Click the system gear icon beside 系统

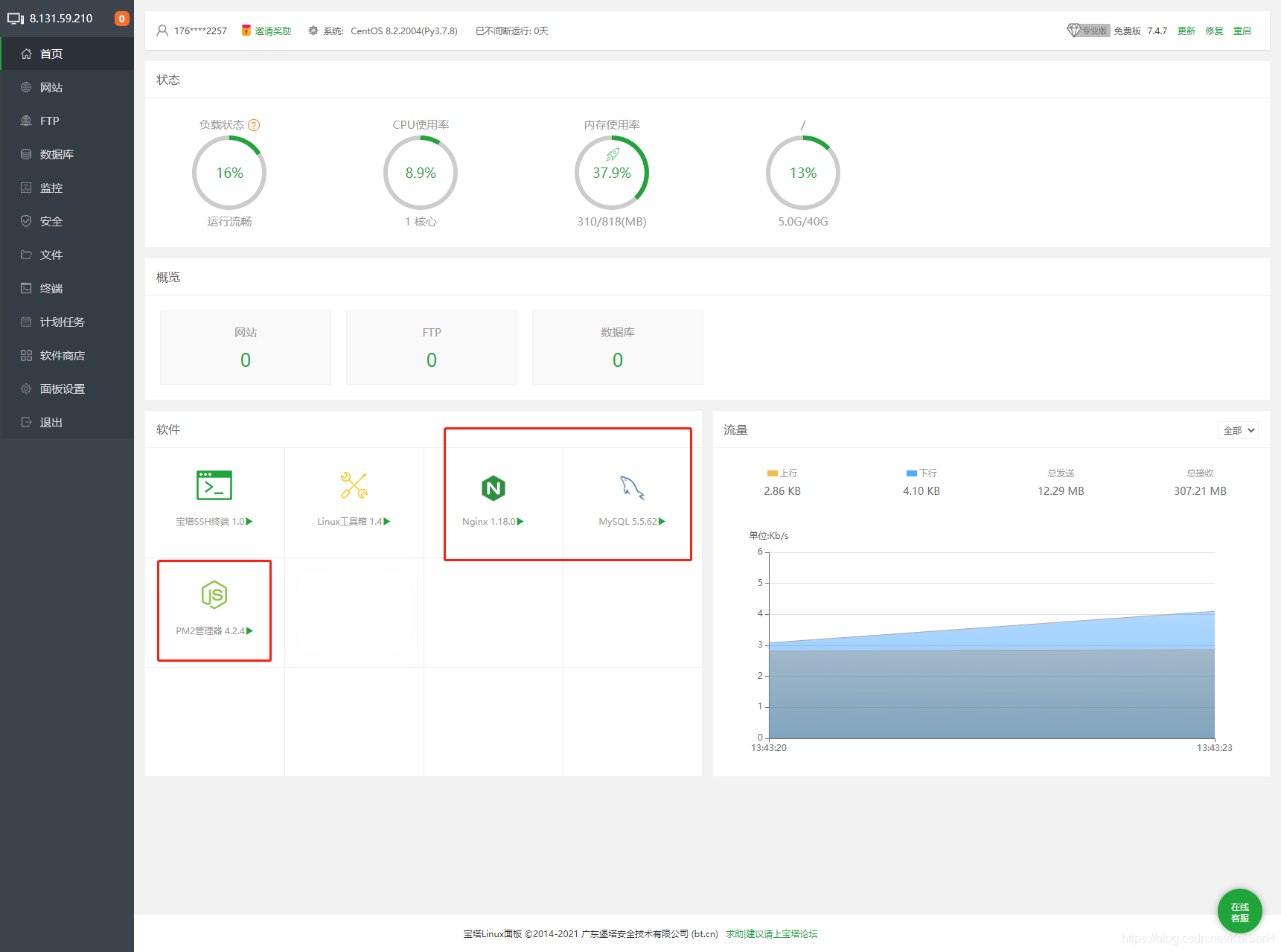tap(313, 31)
